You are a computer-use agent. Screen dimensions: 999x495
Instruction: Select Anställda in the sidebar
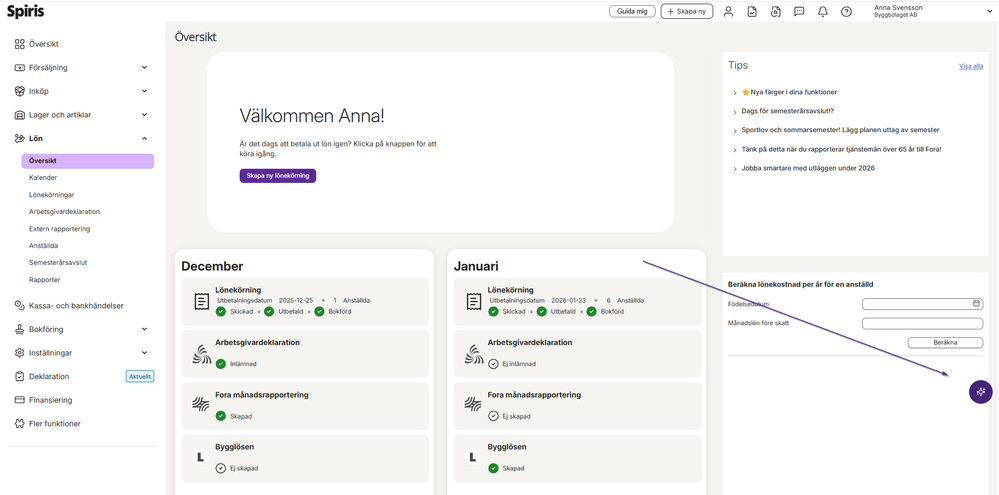click(44, 246)
